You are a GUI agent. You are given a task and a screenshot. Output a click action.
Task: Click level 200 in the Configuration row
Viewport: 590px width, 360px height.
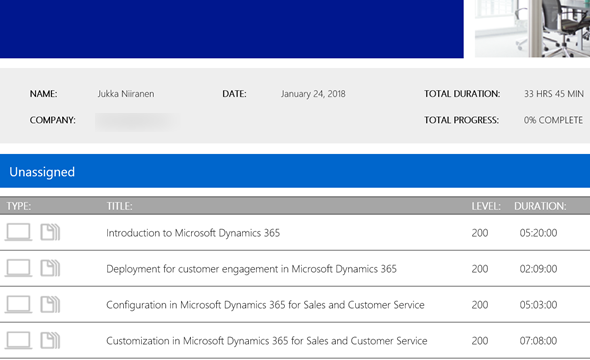point(480,305)
